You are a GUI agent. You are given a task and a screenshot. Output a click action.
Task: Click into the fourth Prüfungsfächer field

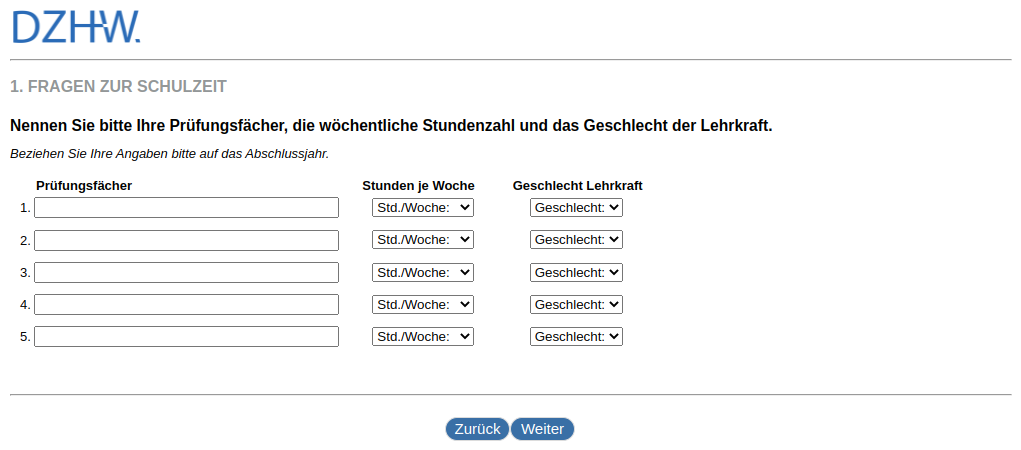186,304
